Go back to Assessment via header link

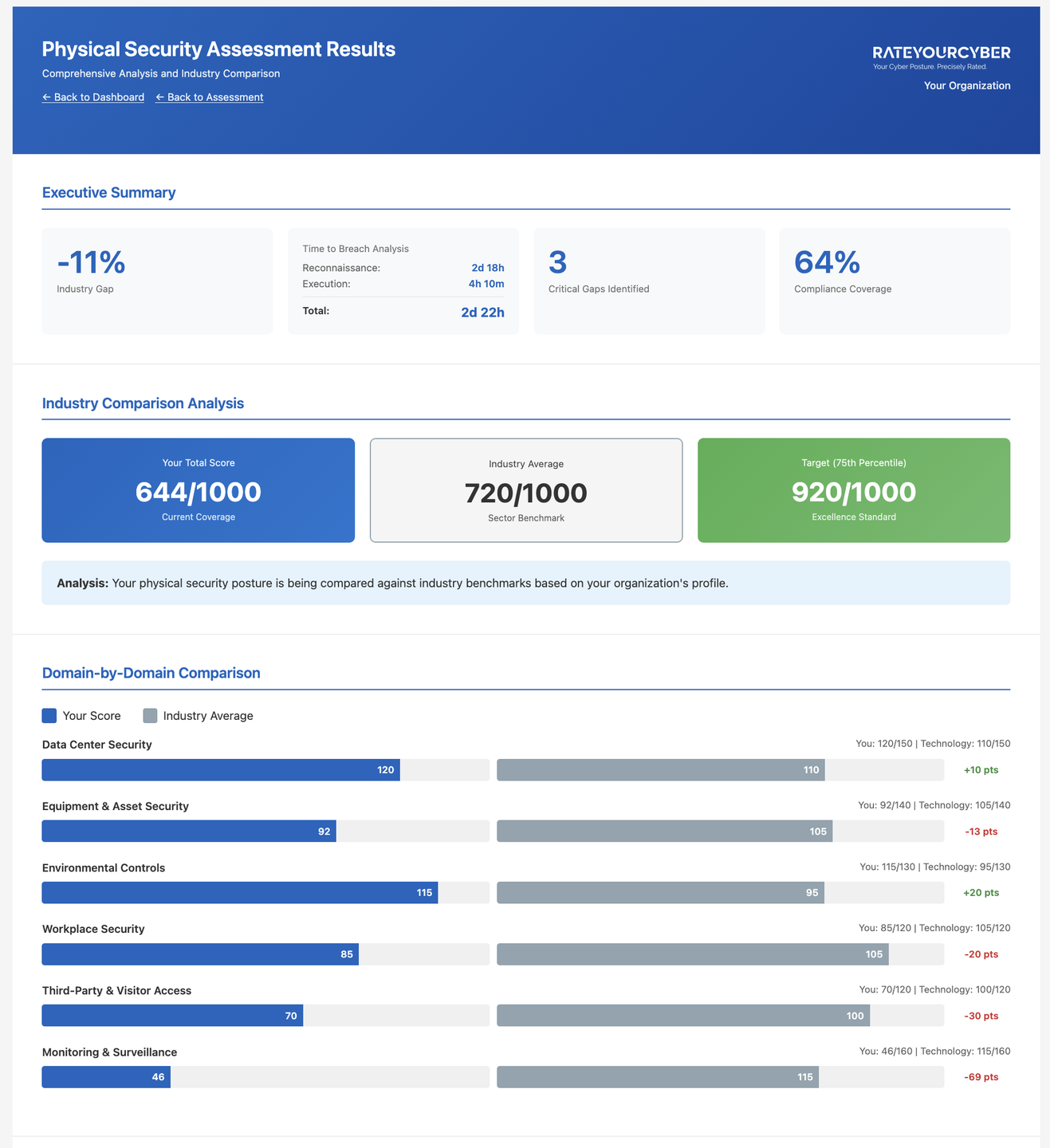[x=209, y=97]
